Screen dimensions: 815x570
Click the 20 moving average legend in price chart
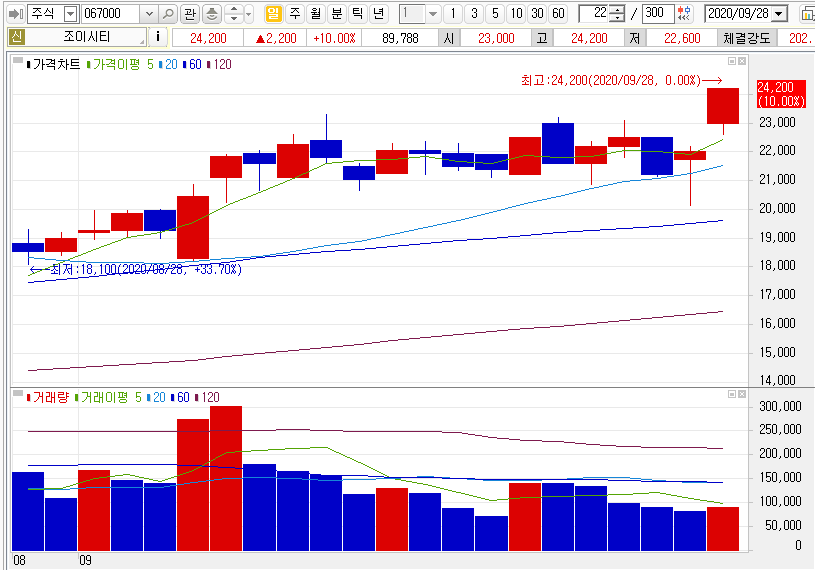(x=168, y=64)
